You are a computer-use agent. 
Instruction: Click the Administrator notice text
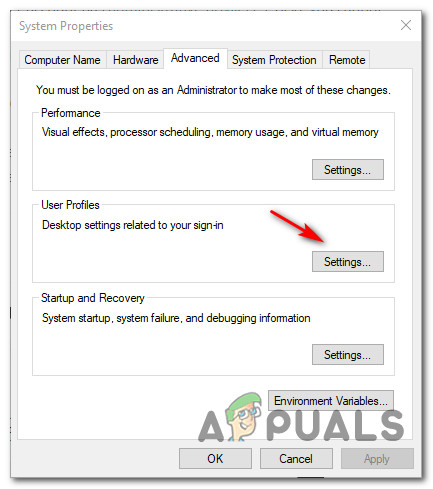213,90
